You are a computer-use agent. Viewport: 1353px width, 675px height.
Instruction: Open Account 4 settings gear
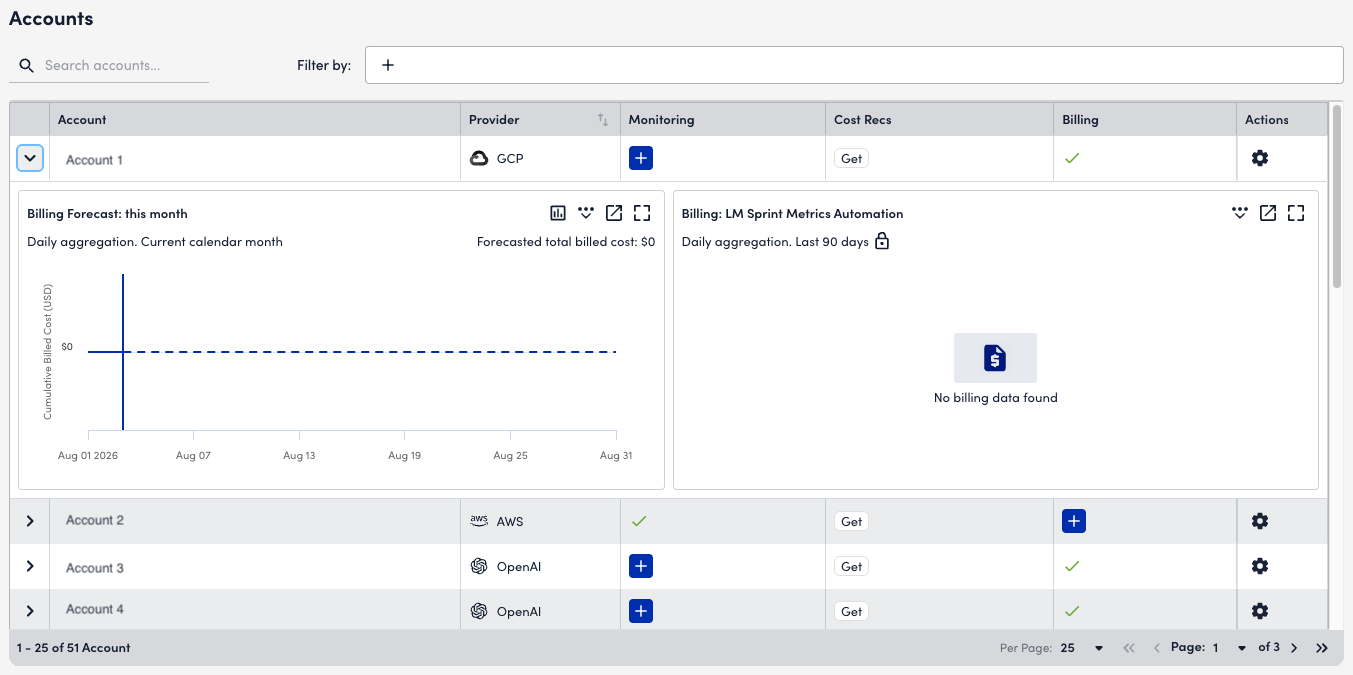coord(1260,611)
